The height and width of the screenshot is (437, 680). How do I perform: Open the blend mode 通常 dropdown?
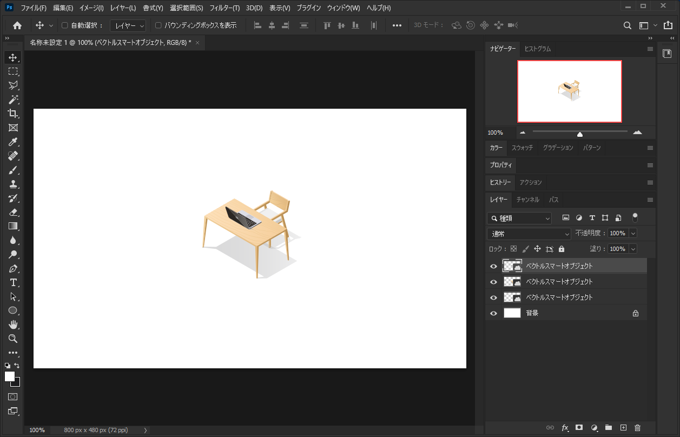click(x=529, y=234)
